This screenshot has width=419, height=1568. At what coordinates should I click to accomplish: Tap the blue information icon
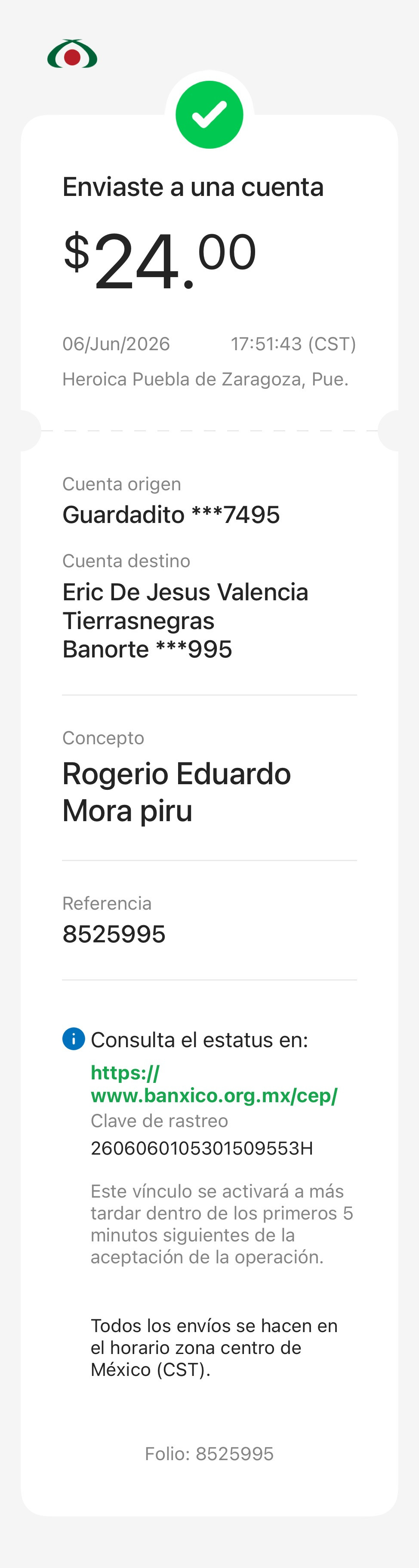[74, 1039]
